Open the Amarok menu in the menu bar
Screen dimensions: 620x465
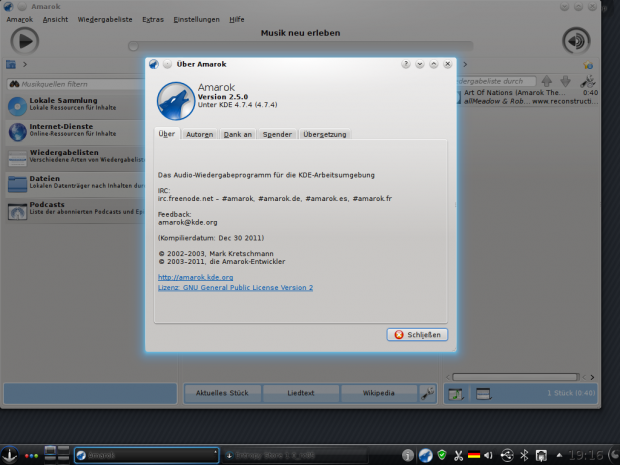(x=19, y=19)
